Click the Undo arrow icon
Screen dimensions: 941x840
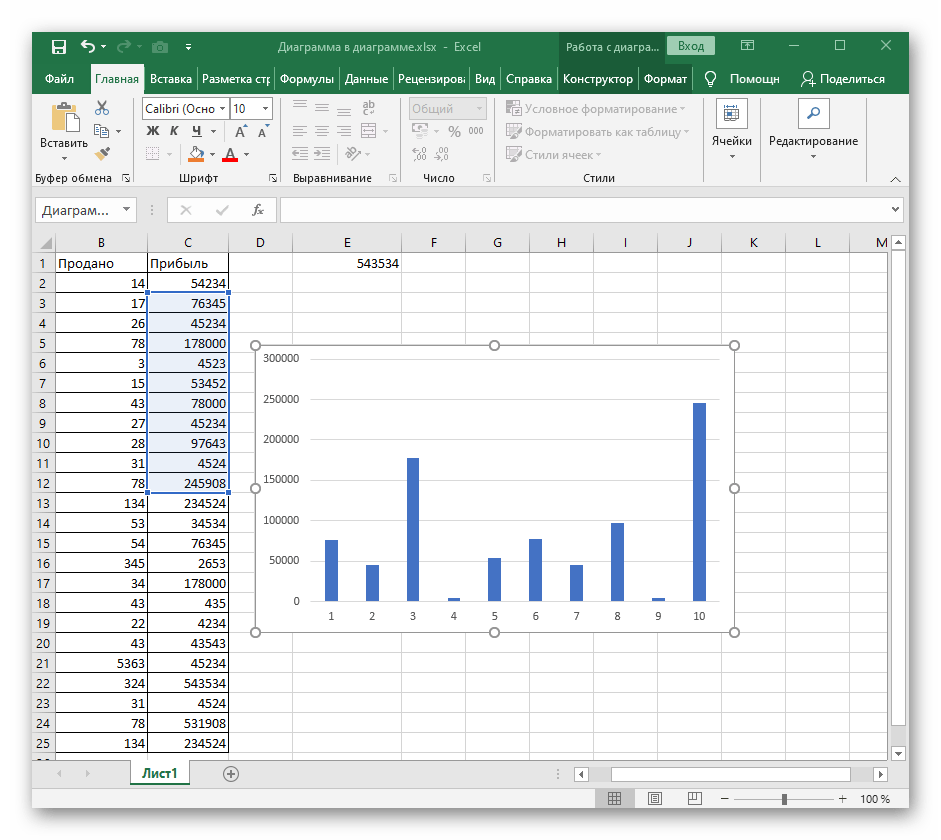tap(87, 46)
